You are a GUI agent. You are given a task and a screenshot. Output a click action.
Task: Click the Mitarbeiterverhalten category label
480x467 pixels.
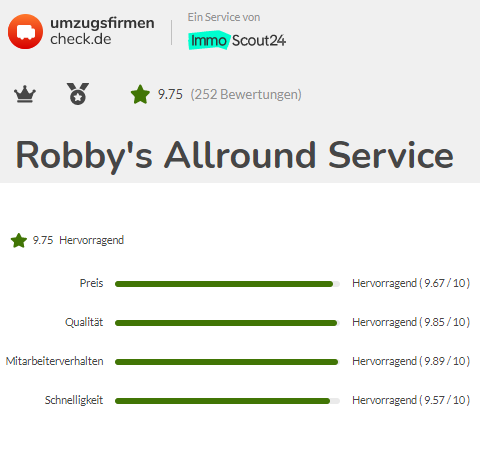point(54,361)
